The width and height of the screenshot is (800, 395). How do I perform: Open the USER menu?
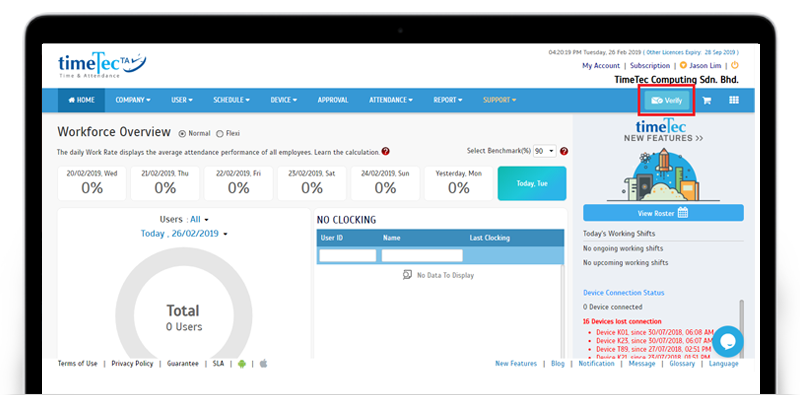pyautogui.click(x=182, y=100)
